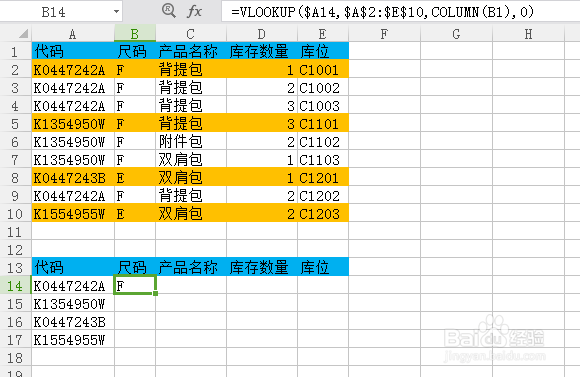This screenshot has height=377, width=580.
Task: Open the Name Box dropdown arrow
Action: tap(116, 12)
